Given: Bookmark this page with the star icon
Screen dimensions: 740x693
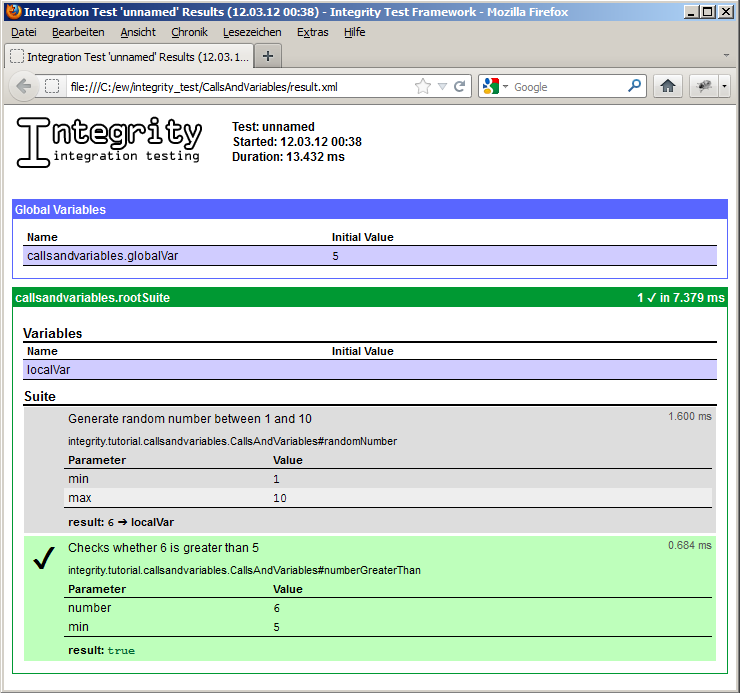Looking at the screenshot, I should point(423,87).
